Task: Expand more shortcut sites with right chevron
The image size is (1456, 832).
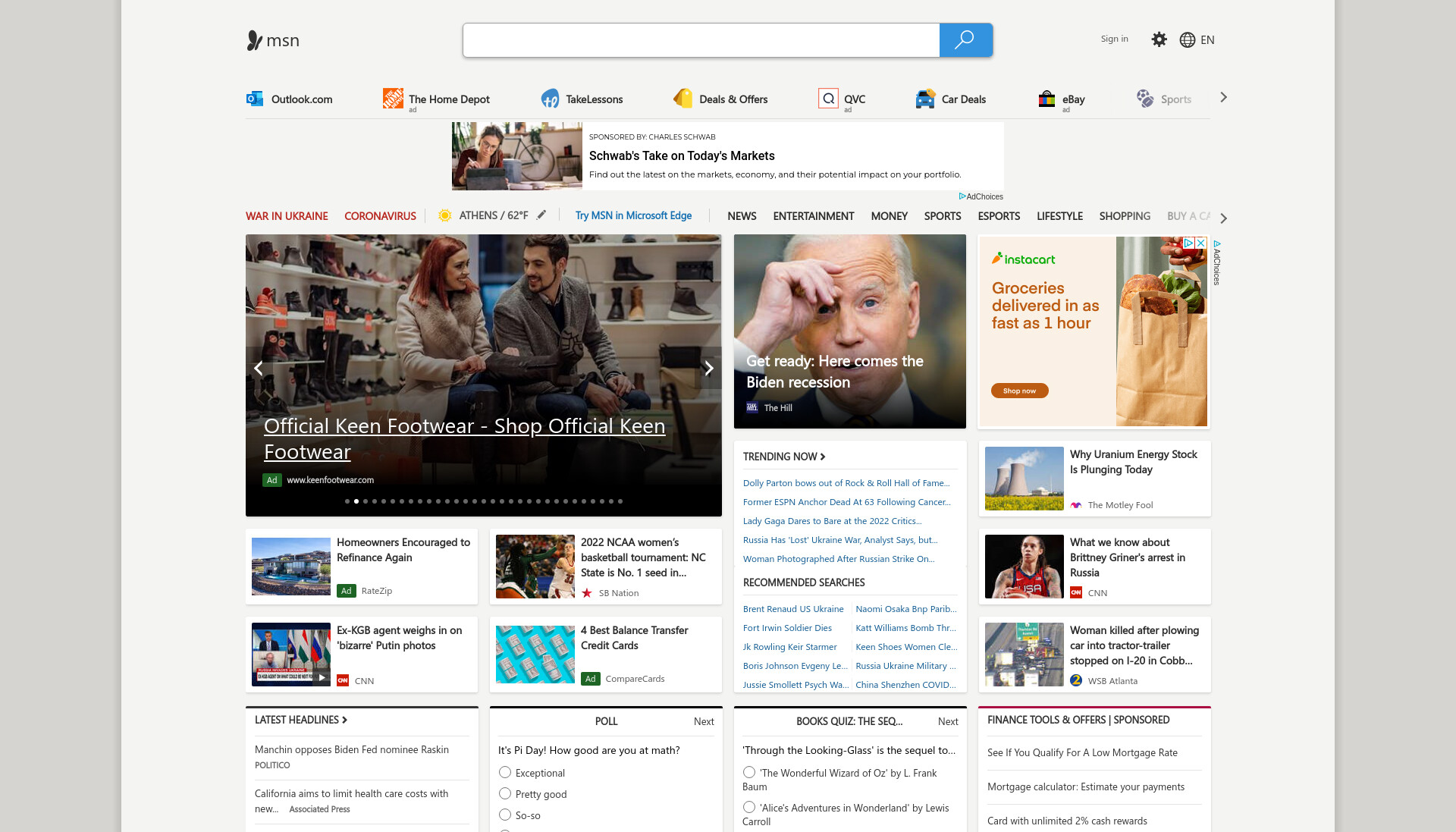Action: click(1223, 97)
